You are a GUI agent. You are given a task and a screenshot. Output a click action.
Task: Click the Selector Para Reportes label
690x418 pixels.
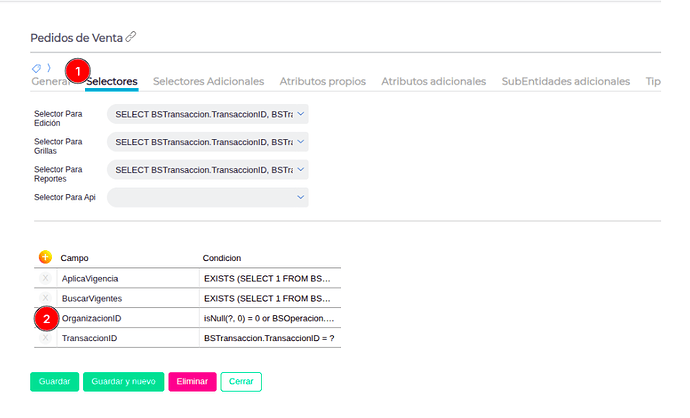pyautogui.click(x=58, y=174)
